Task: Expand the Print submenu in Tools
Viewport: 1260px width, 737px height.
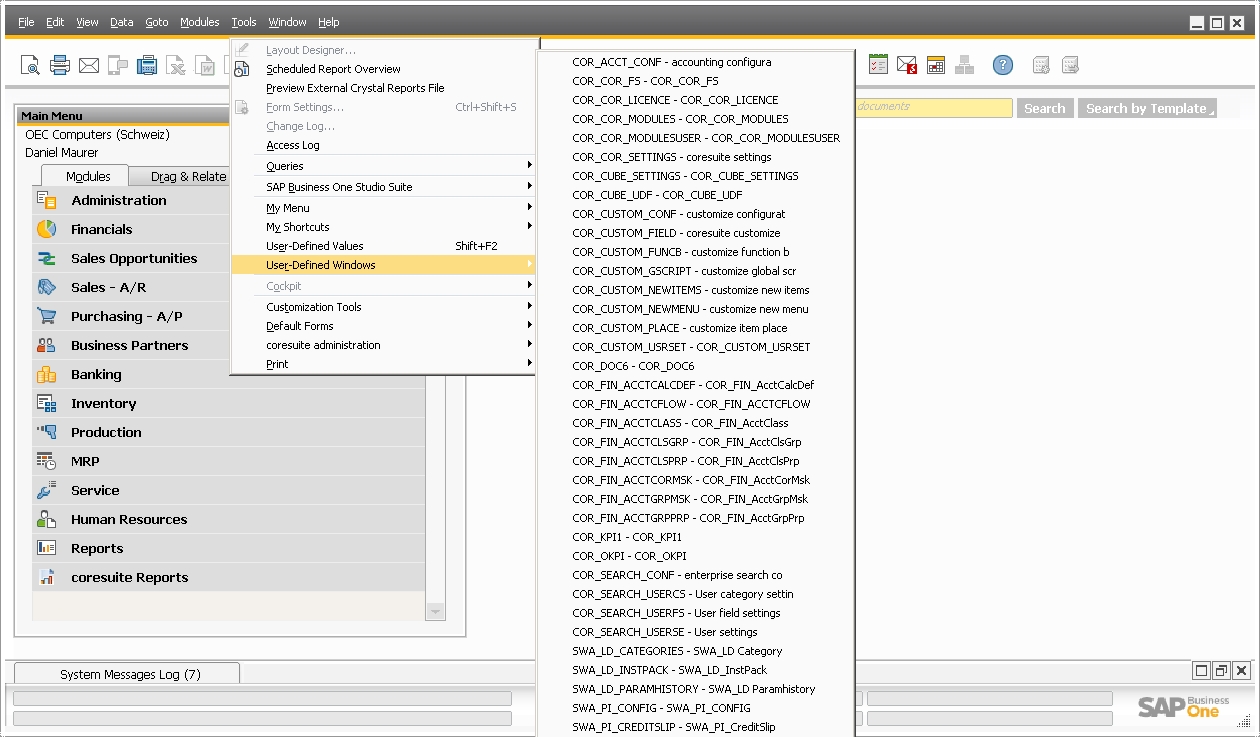Action: tap(384, 364)
